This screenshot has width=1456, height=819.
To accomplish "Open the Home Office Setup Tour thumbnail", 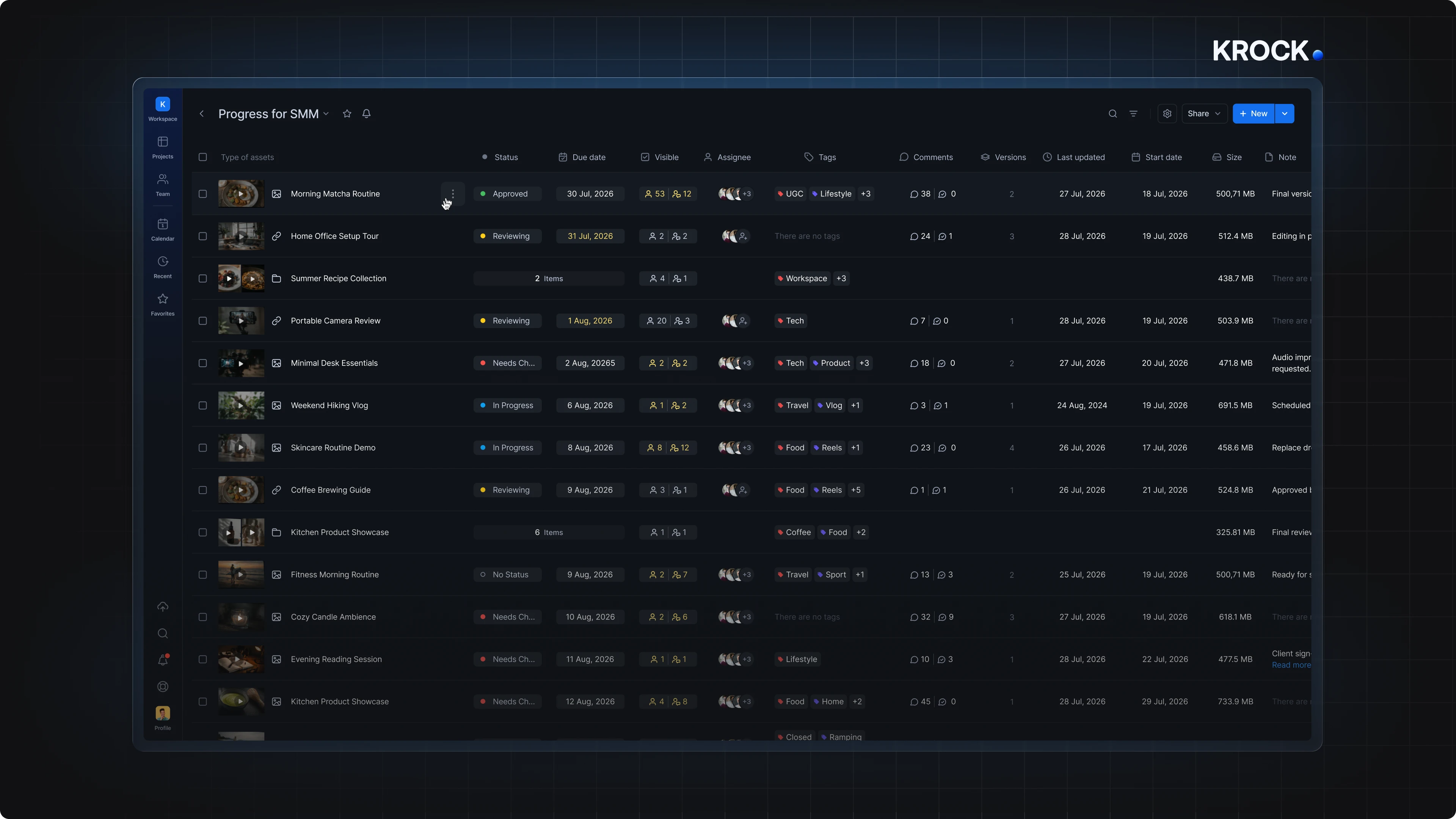I will point(242,236).
